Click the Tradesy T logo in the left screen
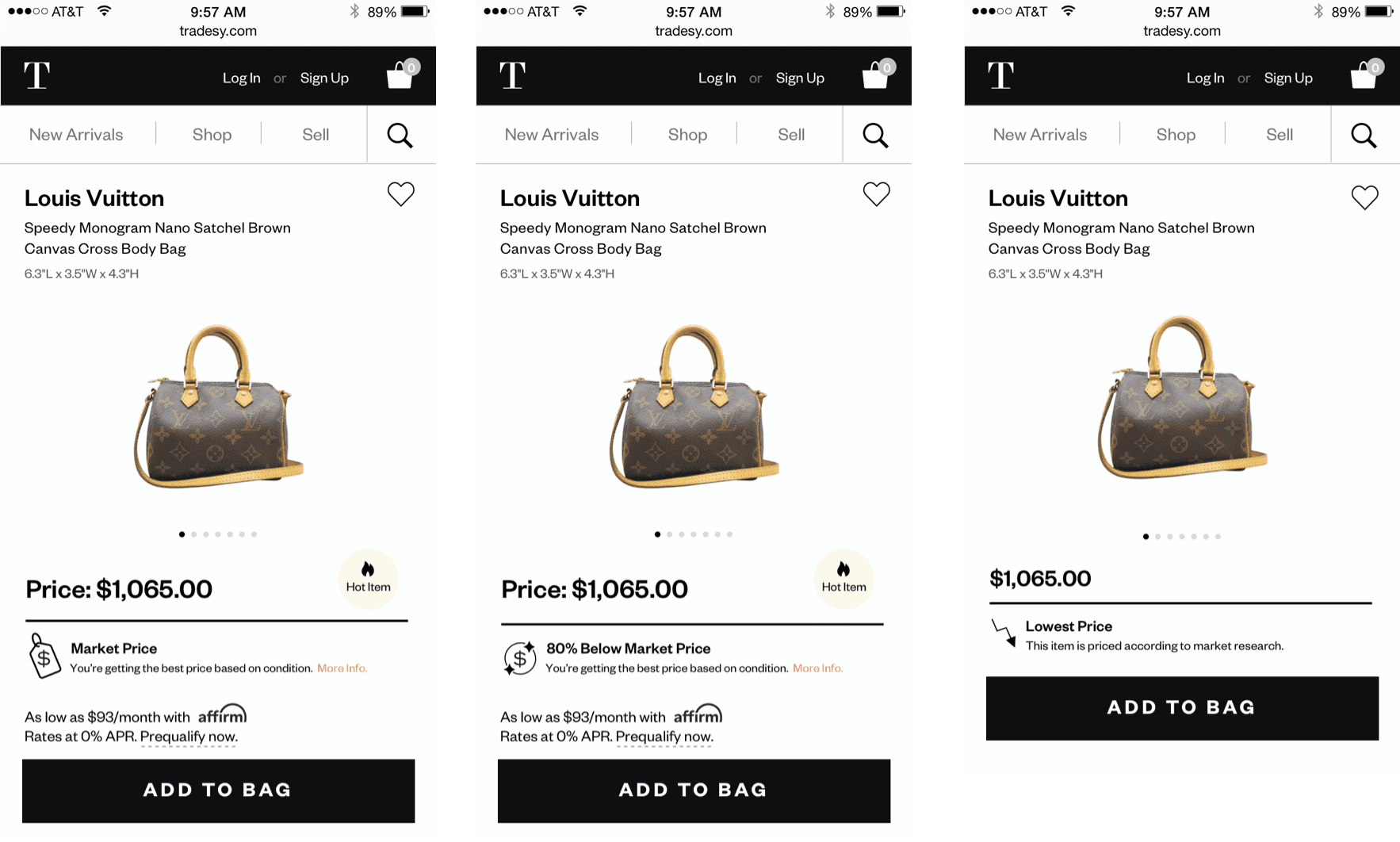This screenshot has height=842, width=1400. (36, 76)
